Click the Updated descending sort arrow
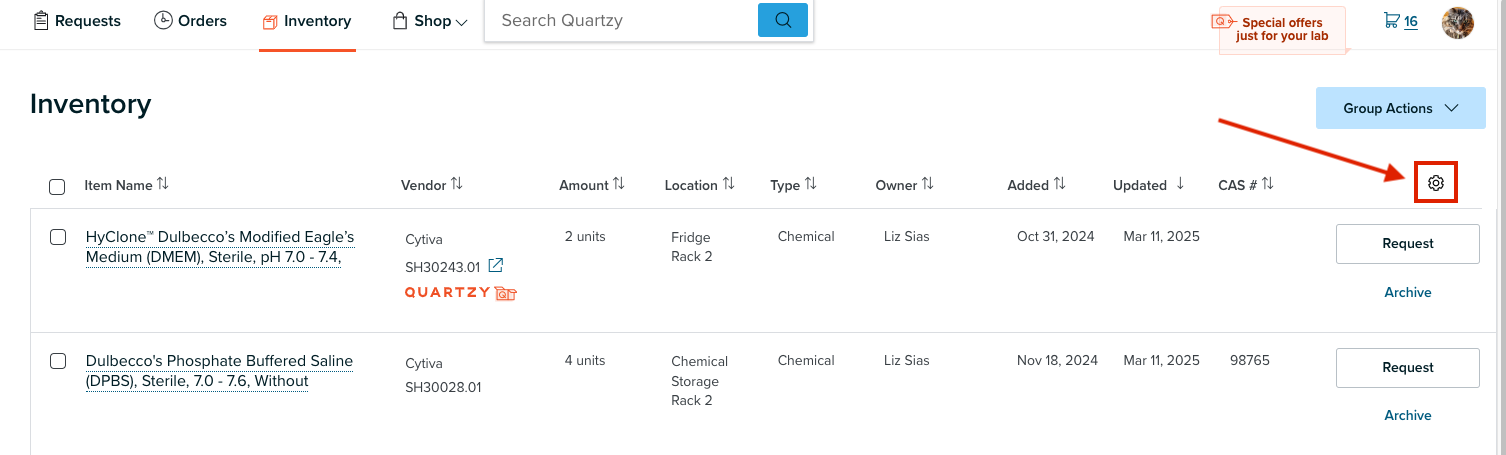The image size is (1506, 455). click(x=1180, y=184)
